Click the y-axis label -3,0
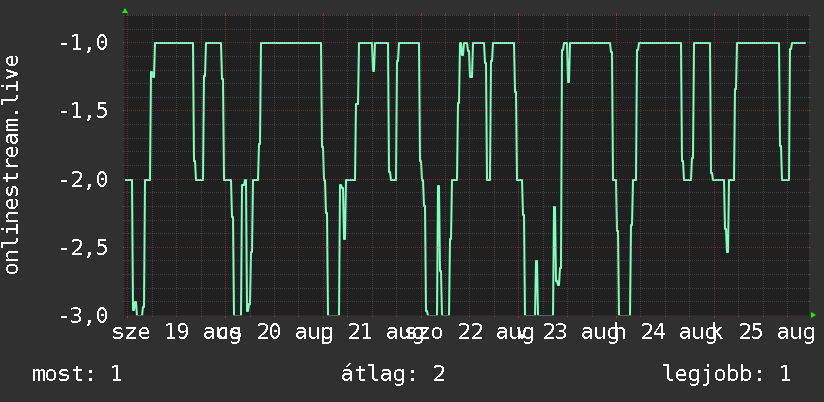Screen dimensions: 824x402 [x=83, y=316]
